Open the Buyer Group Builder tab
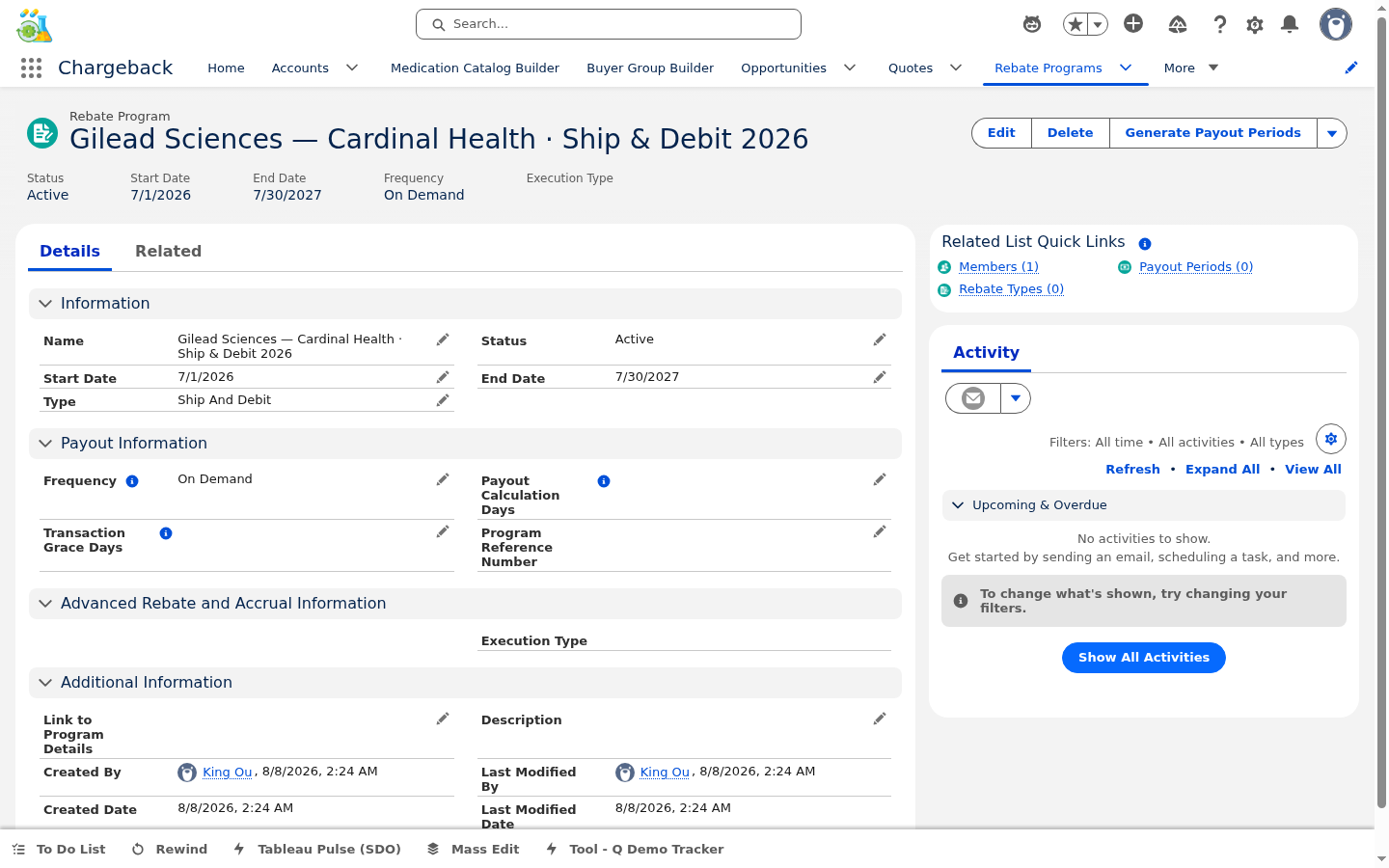Screen dimensions: 1389x868 [x=650, y=68]
